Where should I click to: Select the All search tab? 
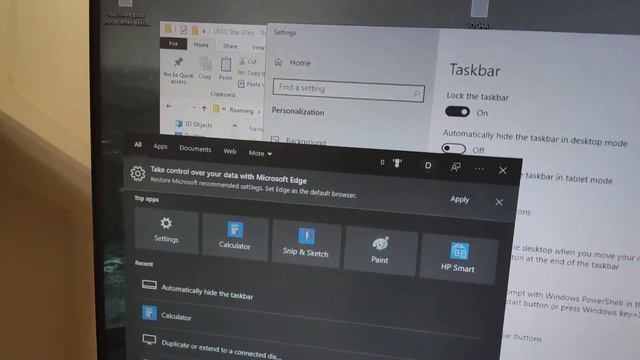(138, 144)
